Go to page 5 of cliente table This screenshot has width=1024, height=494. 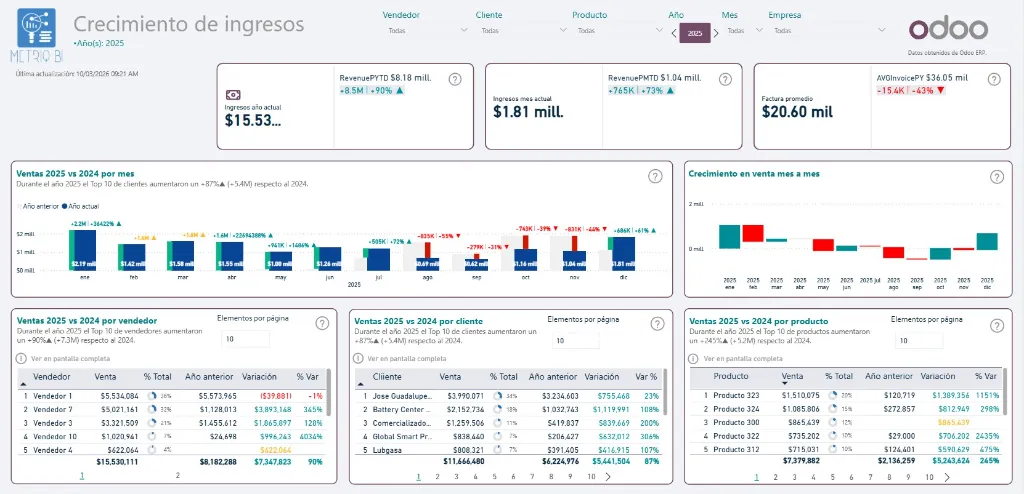494,476
